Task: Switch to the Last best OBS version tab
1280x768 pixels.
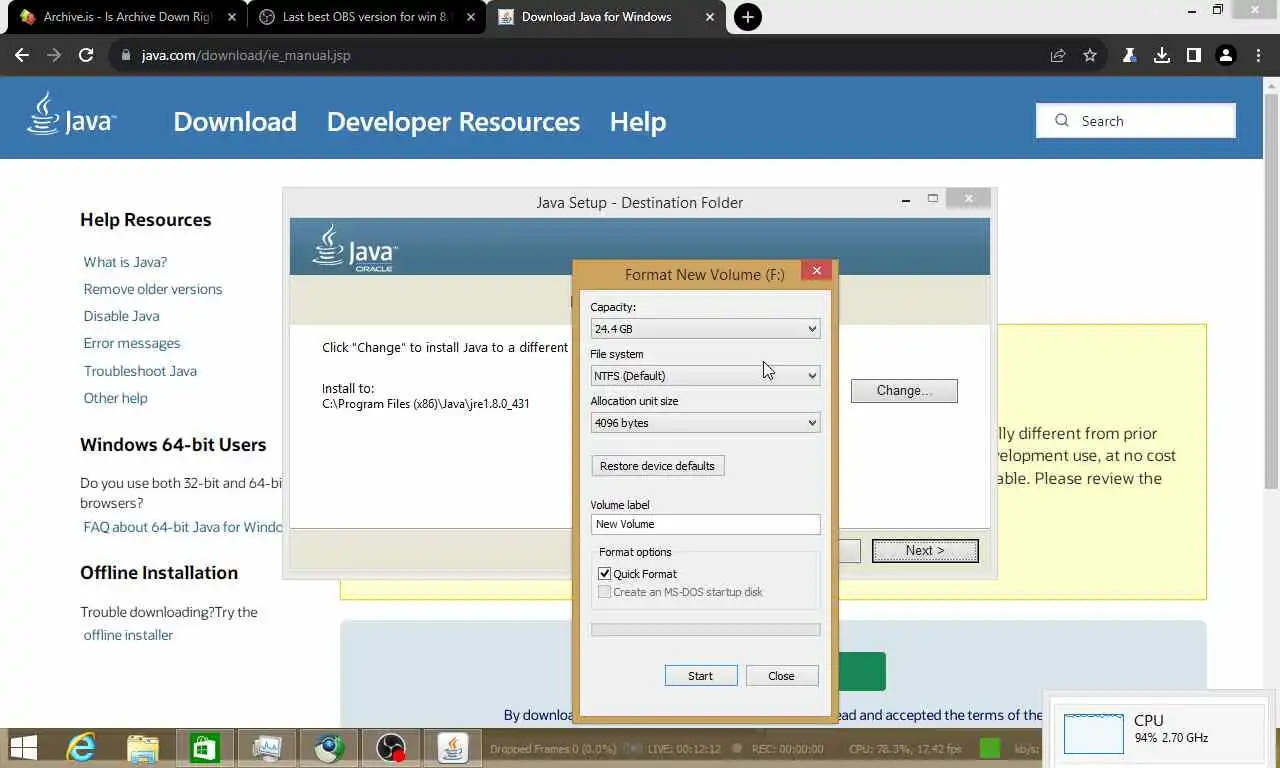Action: click(366, 17)
